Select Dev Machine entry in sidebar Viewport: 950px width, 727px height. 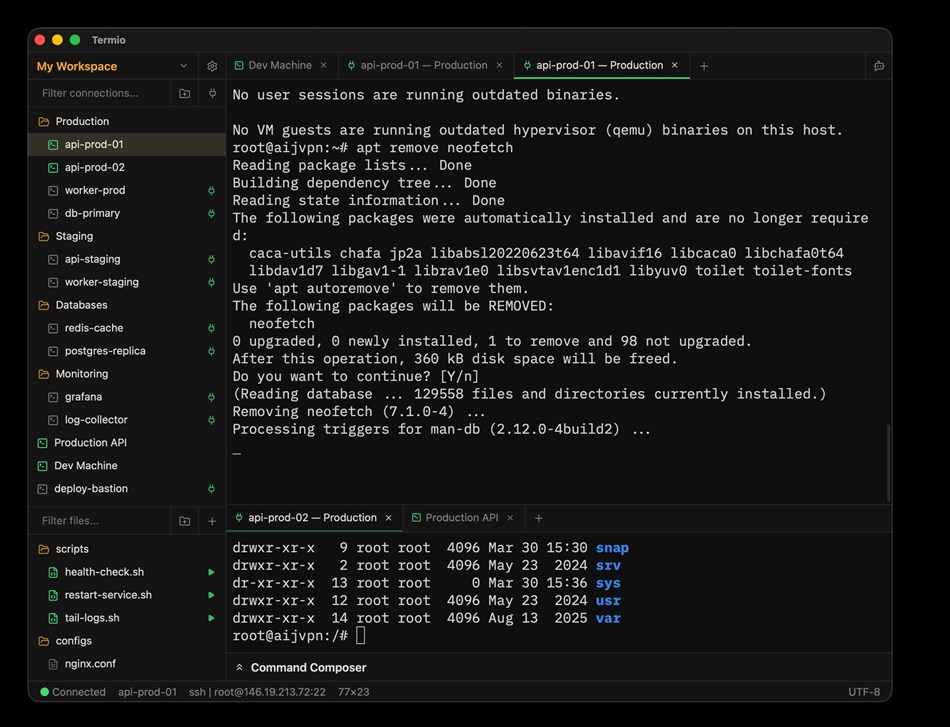[127, 465]
